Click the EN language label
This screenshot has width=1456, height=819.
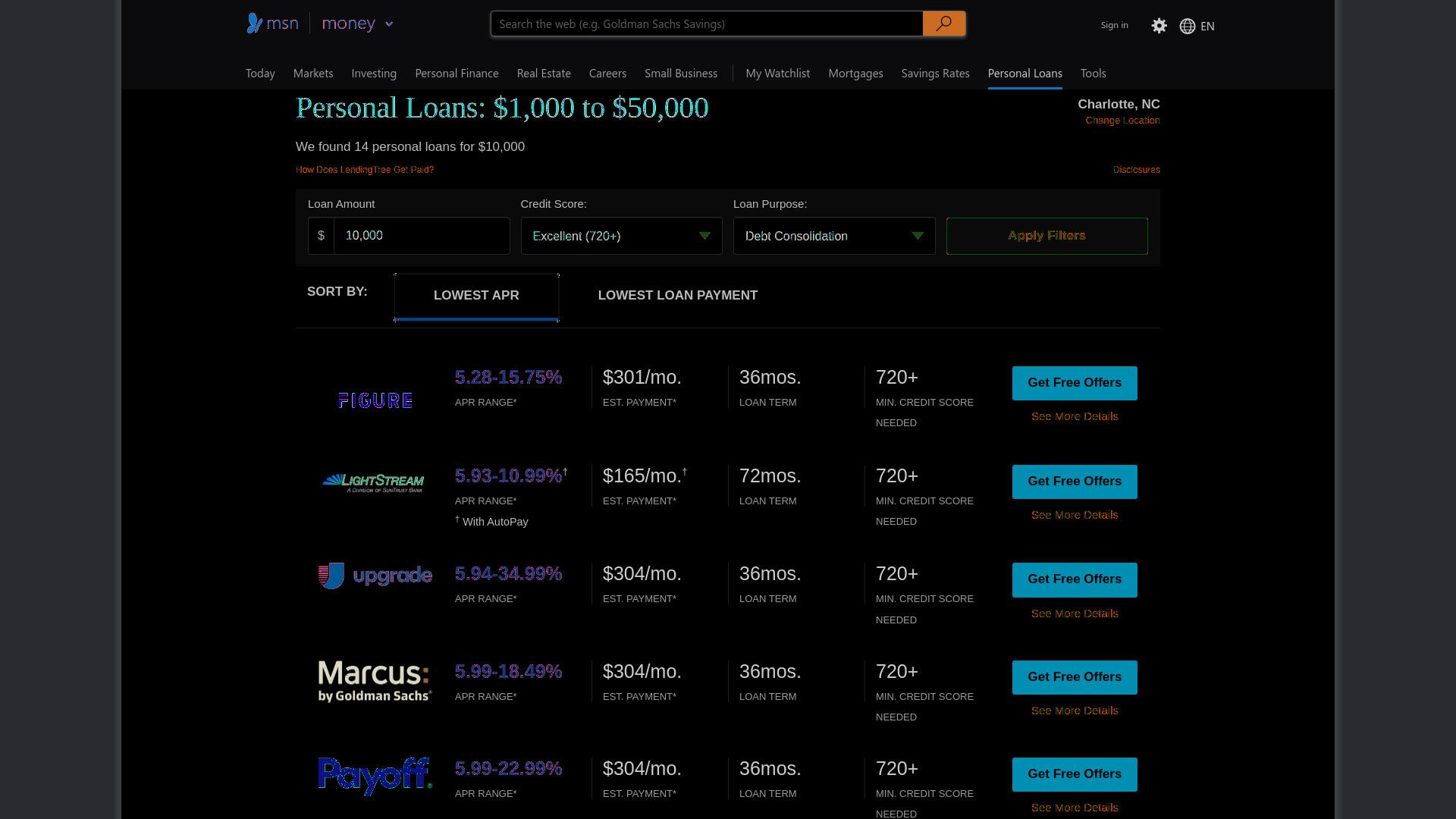(1207, 26)
